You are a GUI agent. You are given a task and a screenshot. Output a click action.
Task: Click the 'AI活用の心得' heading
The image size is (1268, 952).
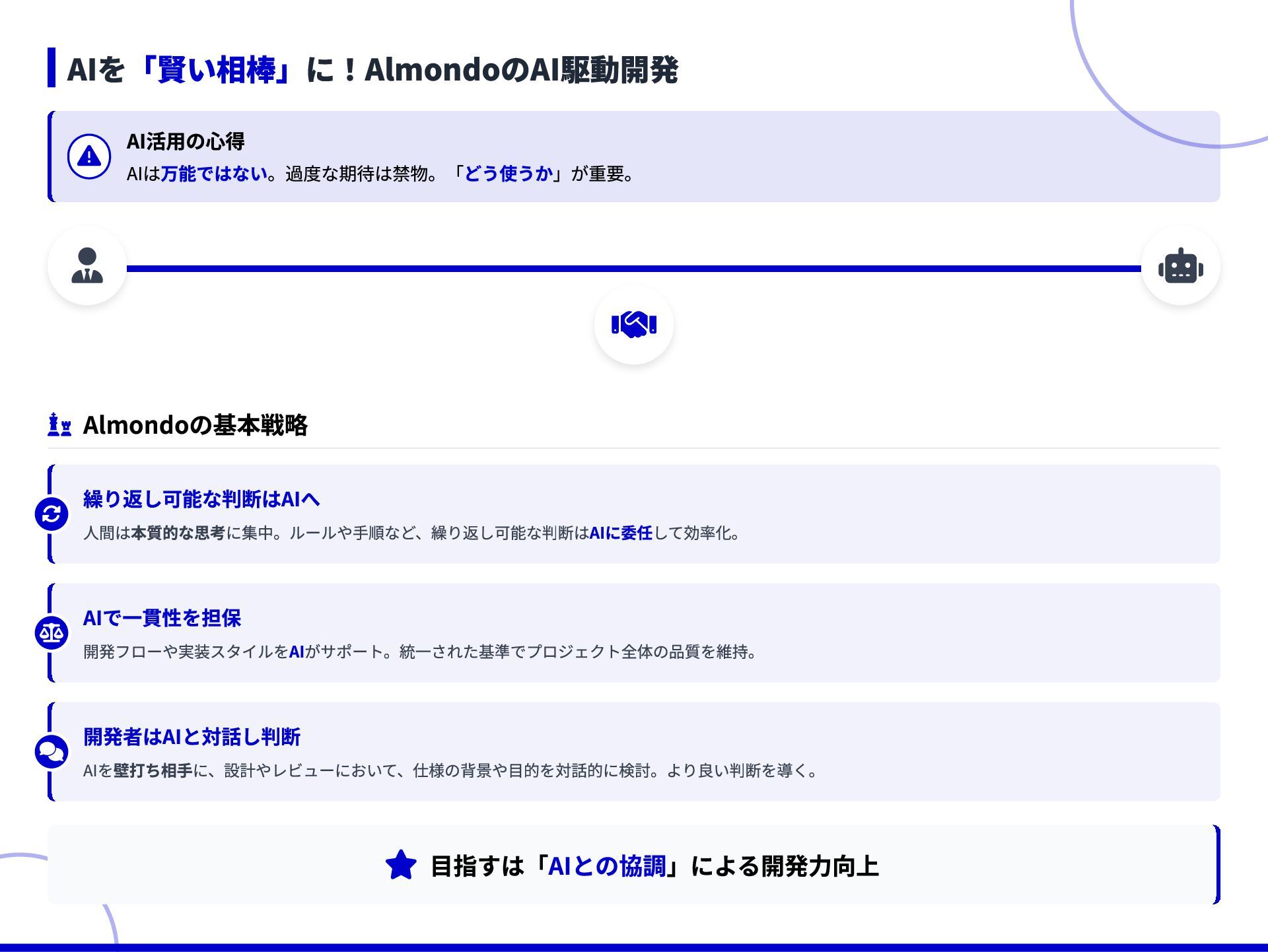(186, 141)
